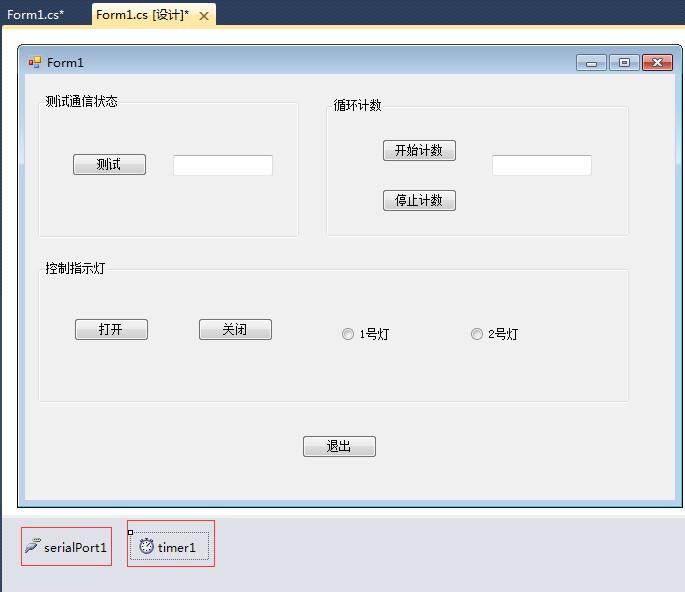685x592 pixels.
Task: Click the text box beside 测试 button
Action: (x=223, y=165)
